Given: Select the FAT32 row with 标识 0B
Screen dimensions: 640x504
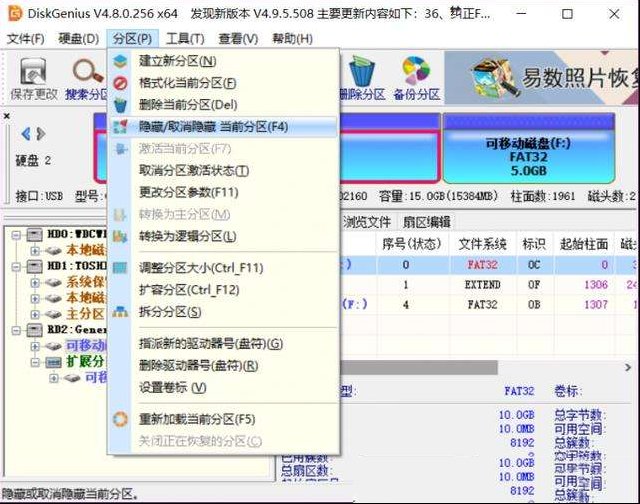Looking at the screenshot, I should click(488, 304).
